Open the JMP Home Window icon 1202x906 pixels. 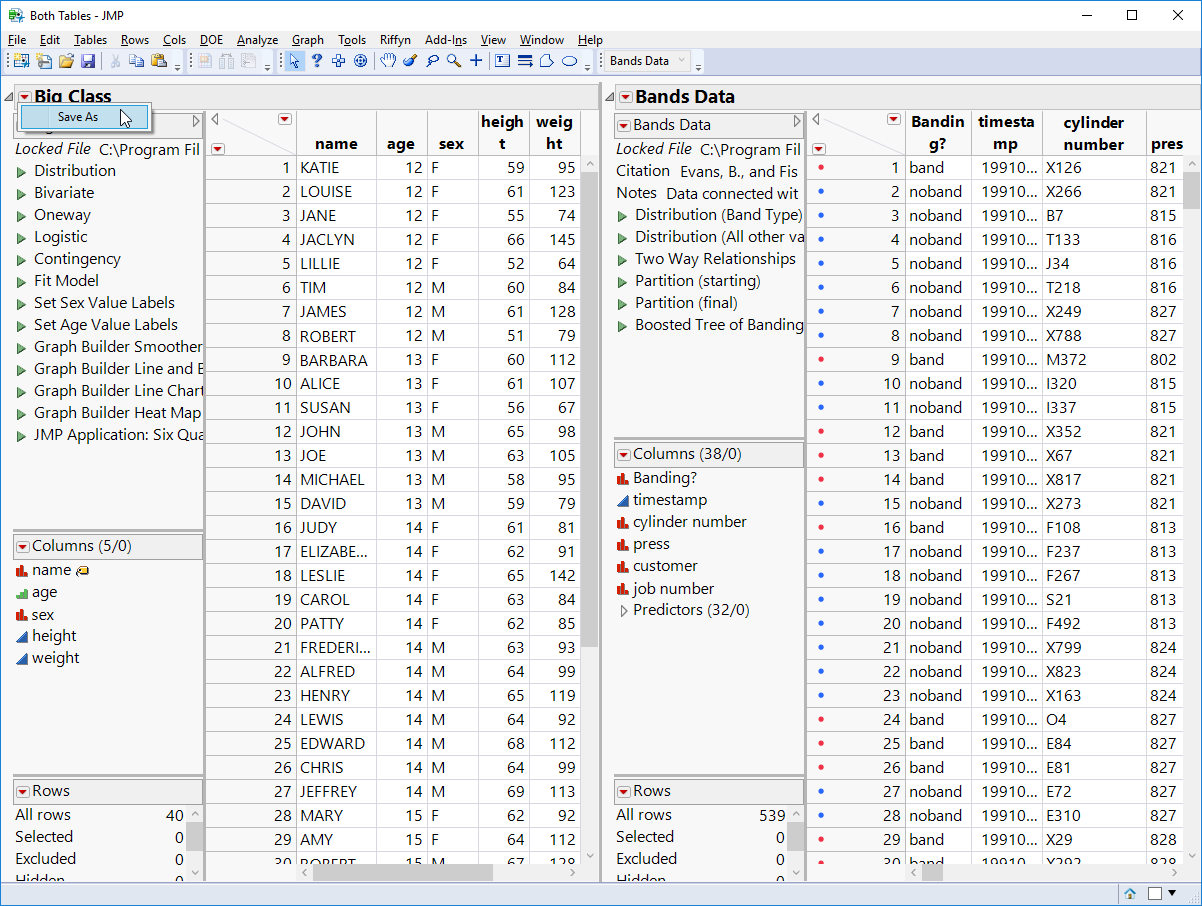tap(1130, 893)
